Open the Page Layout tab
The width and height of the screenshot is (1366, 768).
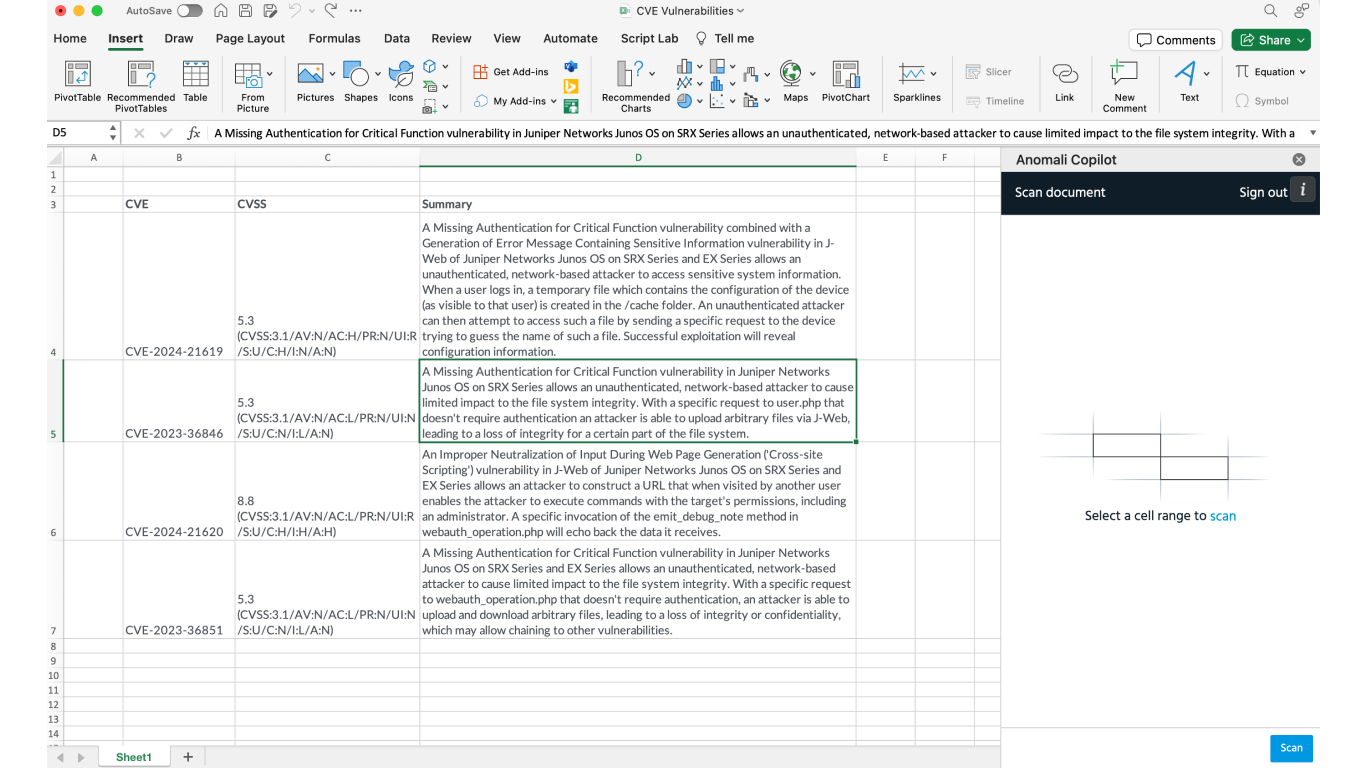coord(250,39)
